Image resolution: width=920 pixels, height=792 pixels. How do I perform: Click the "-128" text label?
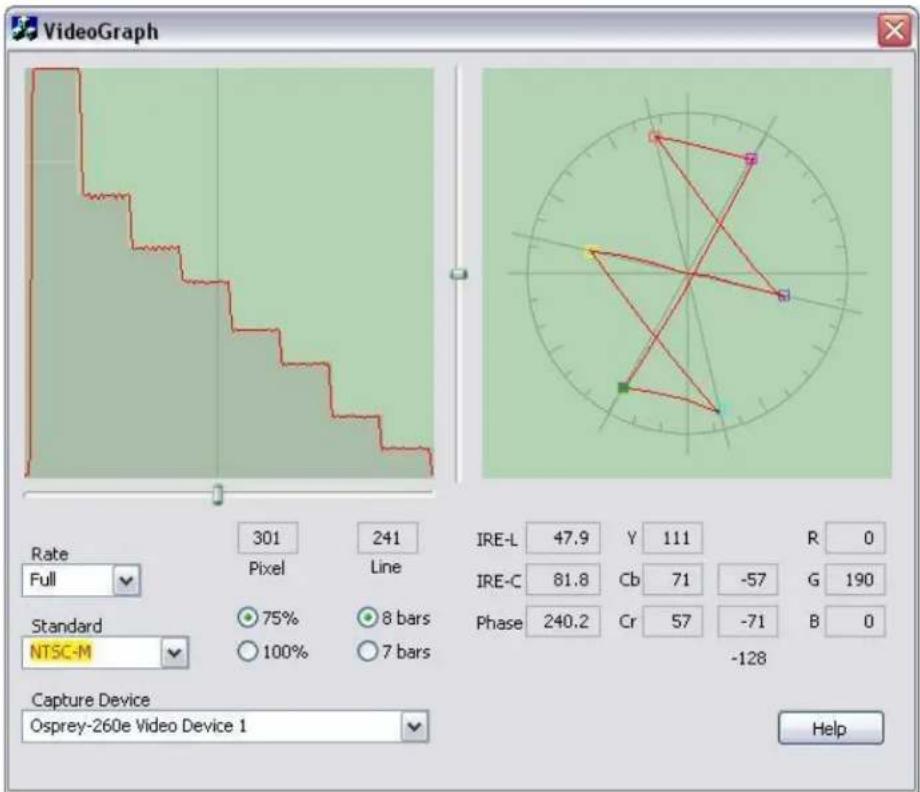749,658
